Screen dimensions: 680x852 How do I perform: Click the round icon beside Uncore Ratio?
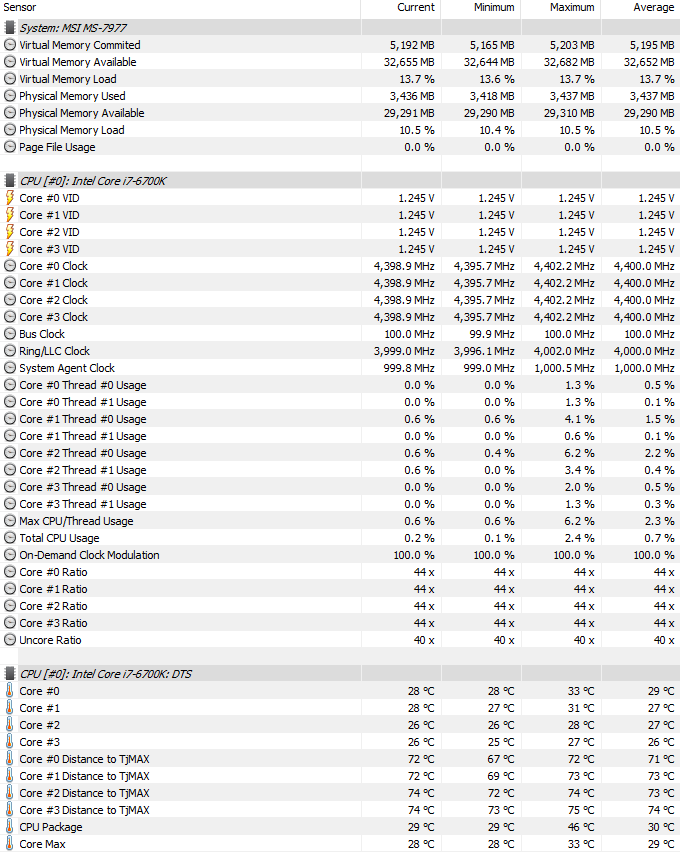(9, 640)
